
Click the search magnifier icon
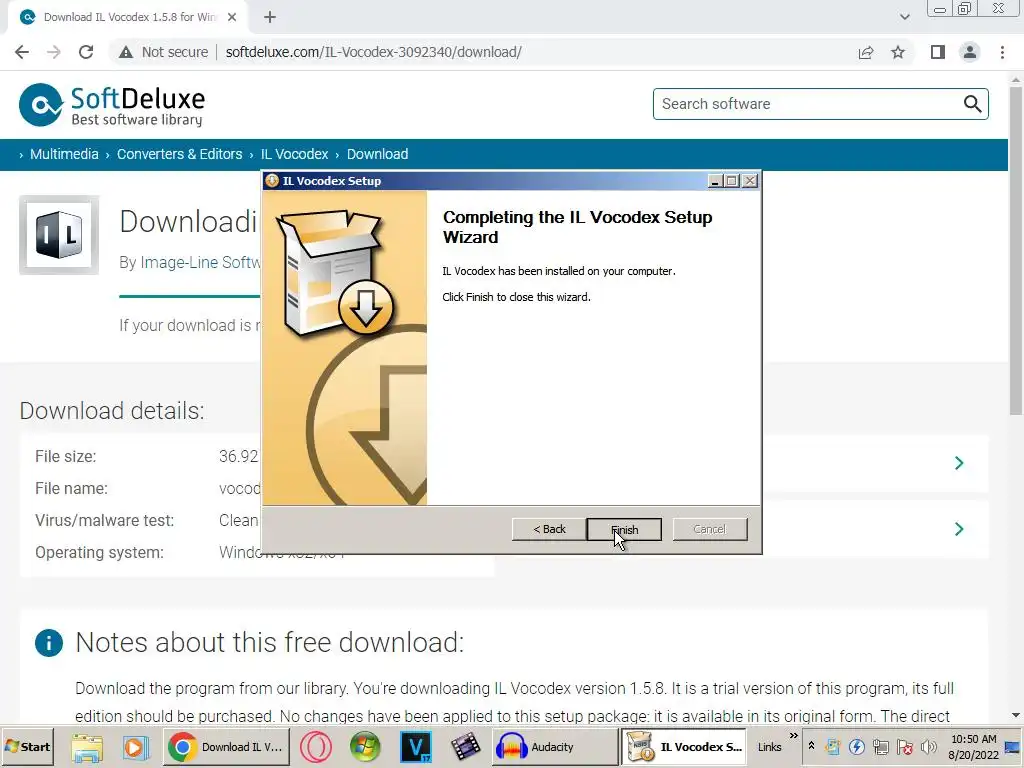pyautogui.click(x=972, y=104)
